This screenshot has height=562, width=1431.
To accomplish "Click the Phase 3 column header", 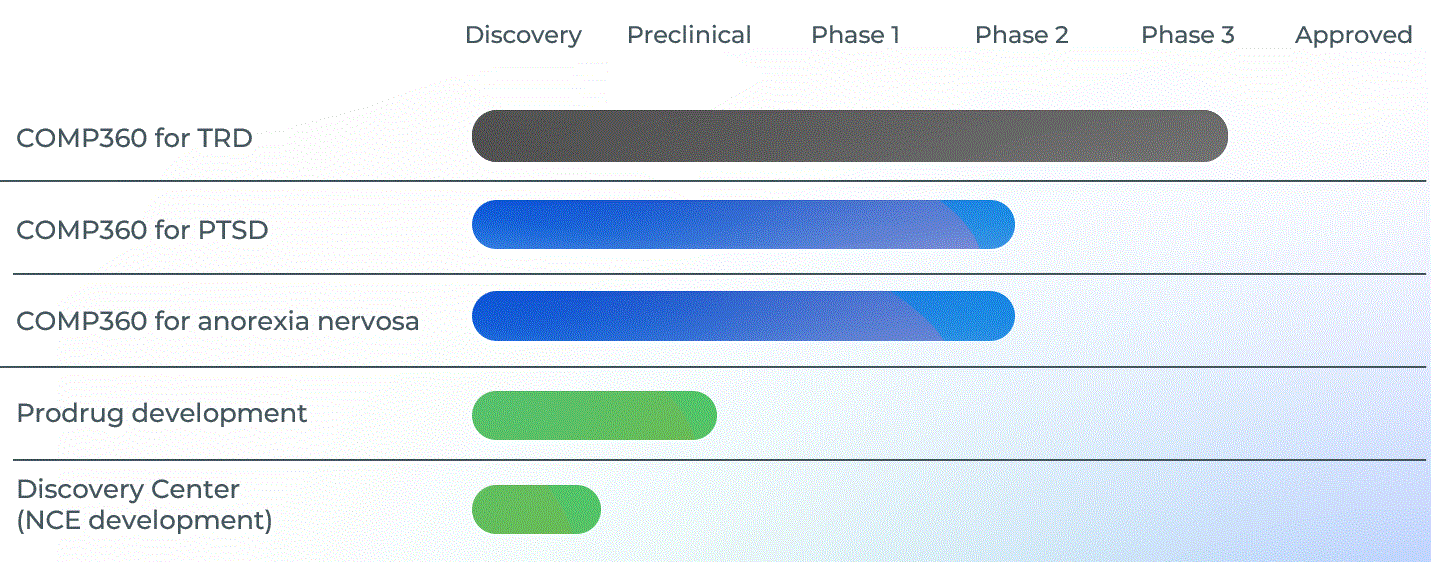I will point(1187,36).
